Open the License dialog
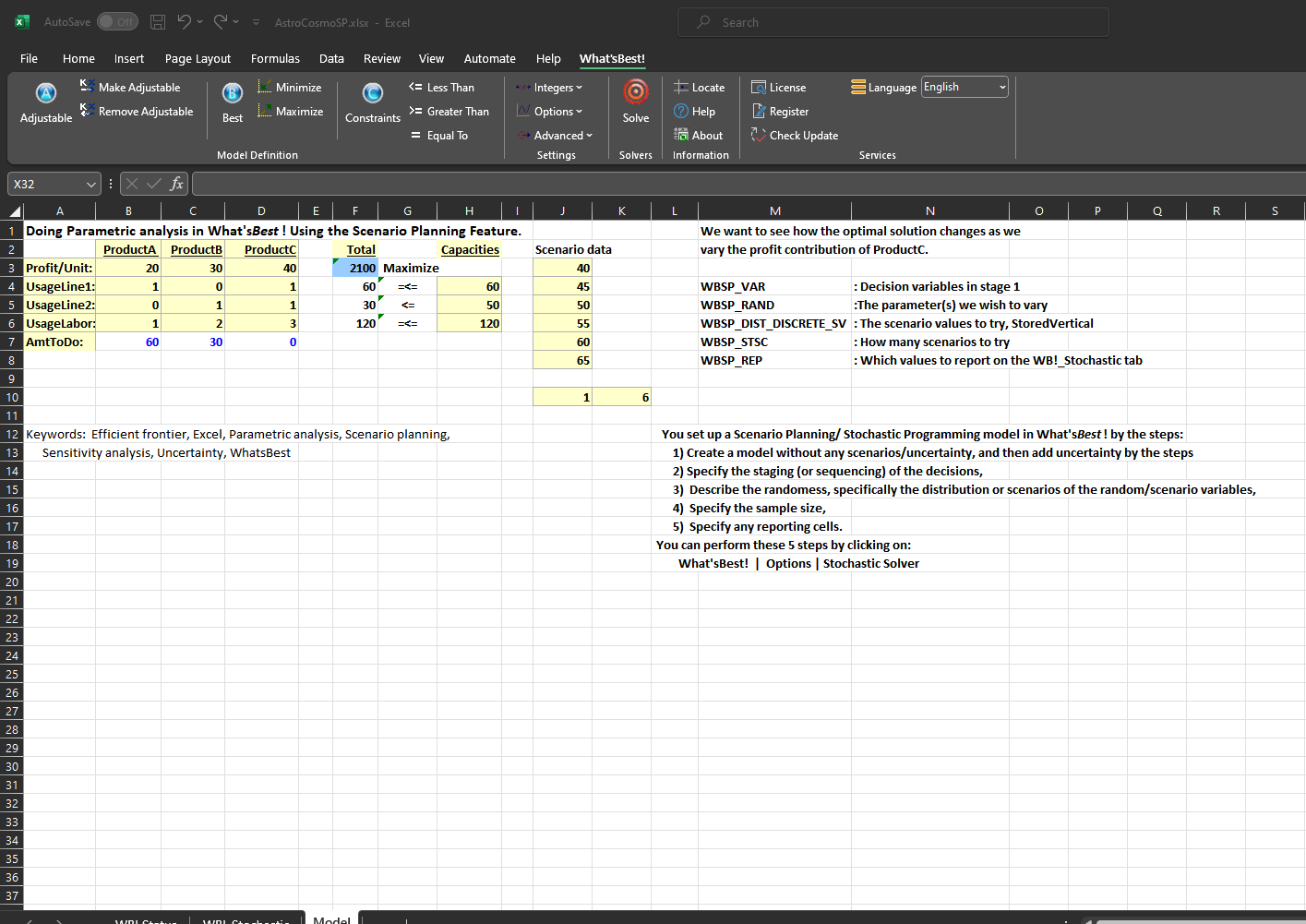This screenshot has width=1306, height=924. [x=779, y=87]
